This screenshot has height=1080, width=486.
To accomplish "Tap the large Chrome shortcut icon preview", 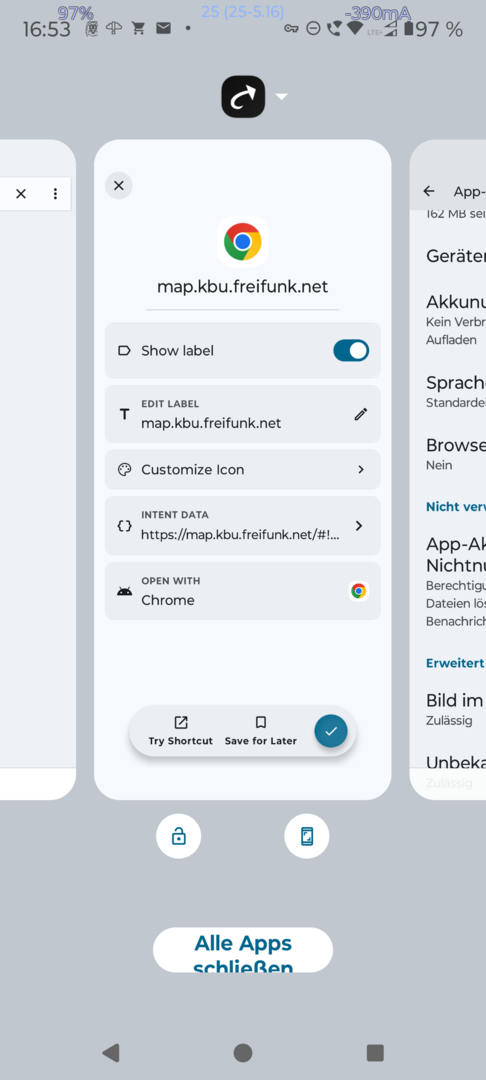I will [242, 241].
